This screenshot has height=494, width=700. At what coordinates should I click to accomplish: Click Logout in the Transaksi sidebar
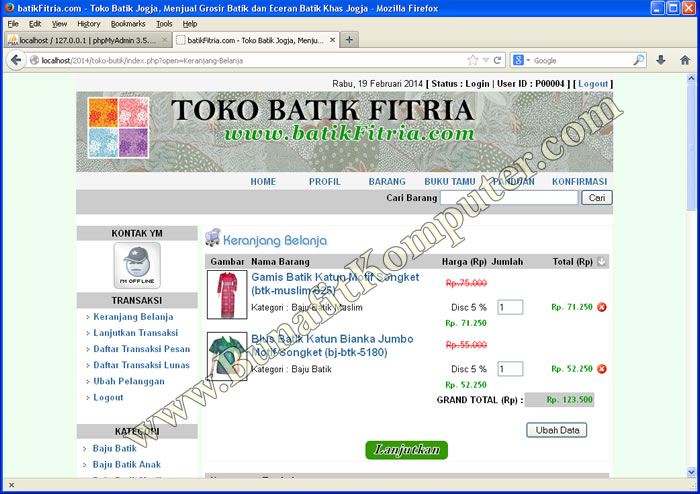(108, 397)
